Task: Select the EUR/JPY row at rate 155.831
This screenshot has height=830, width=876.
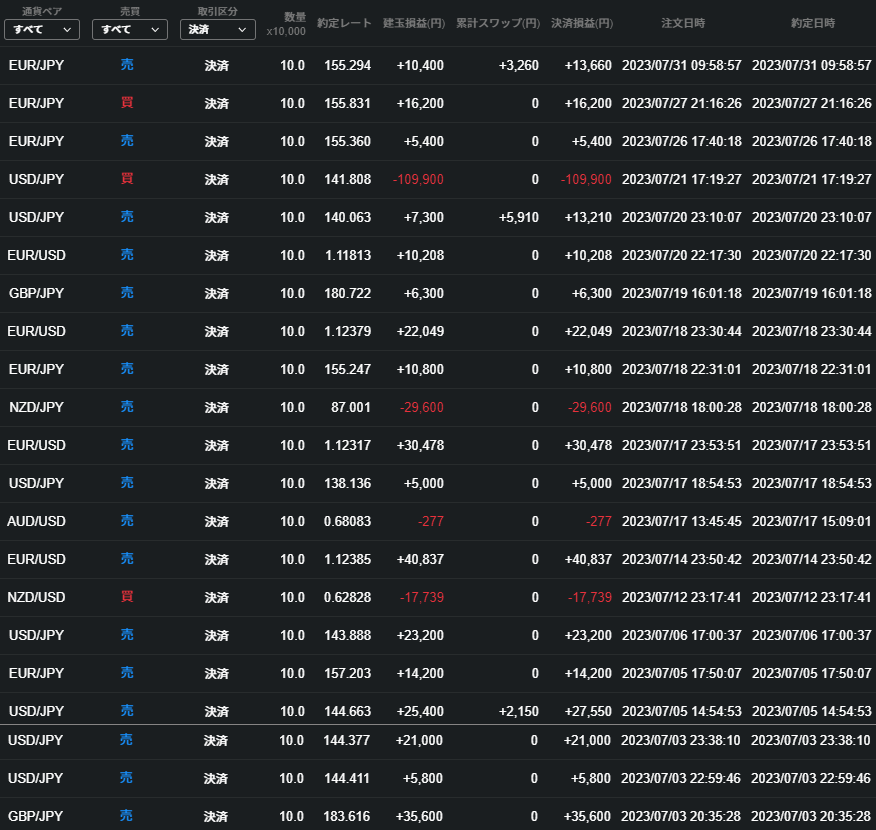Action: pyautogui.click(x=438, y=103)
